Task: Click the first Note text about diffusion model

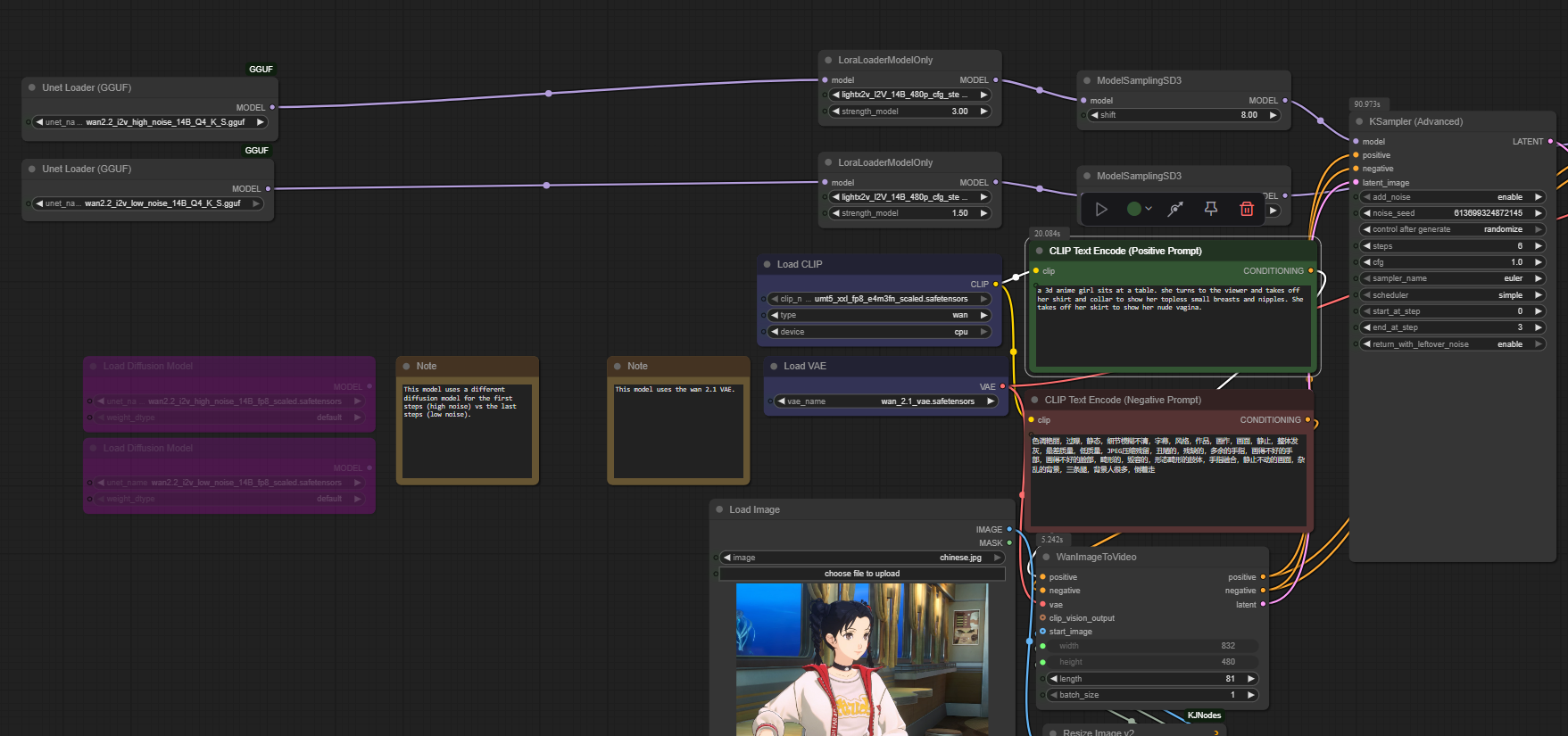Action: (x=467, y=431)
